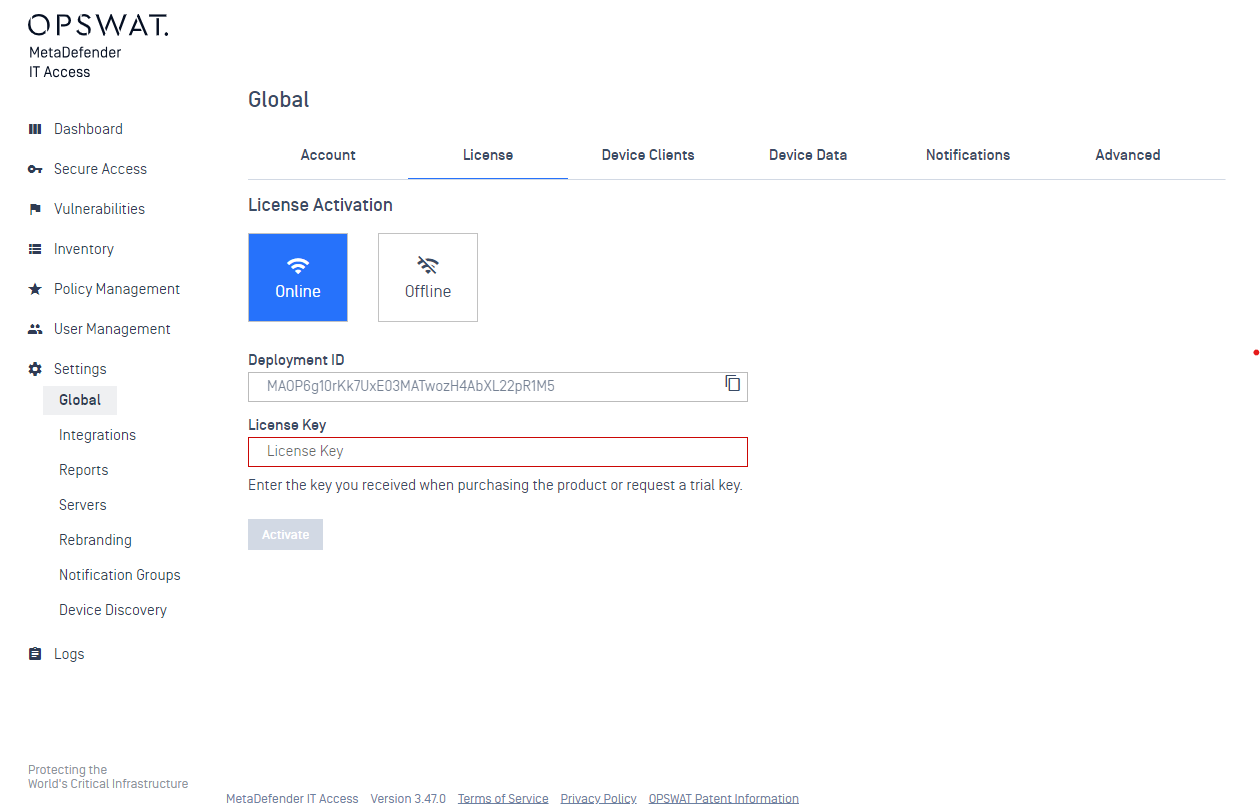Screen dimensions: 1260x805
Task: Open Reports settings
Action: pos(83,470)
